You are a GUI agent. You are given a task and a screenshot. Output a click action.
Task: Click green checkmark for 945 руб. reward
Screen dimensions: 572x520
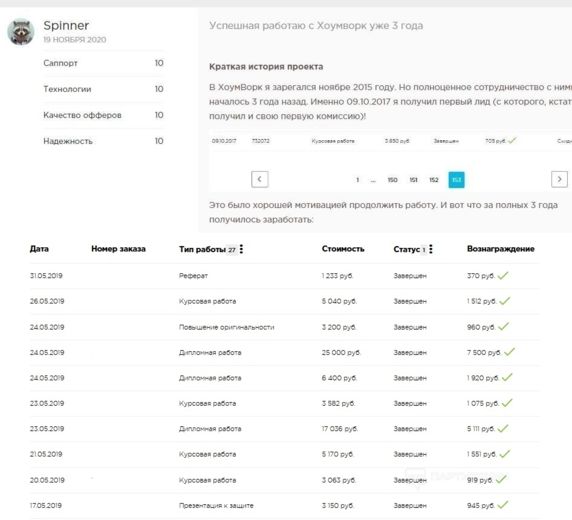[503, 505]
